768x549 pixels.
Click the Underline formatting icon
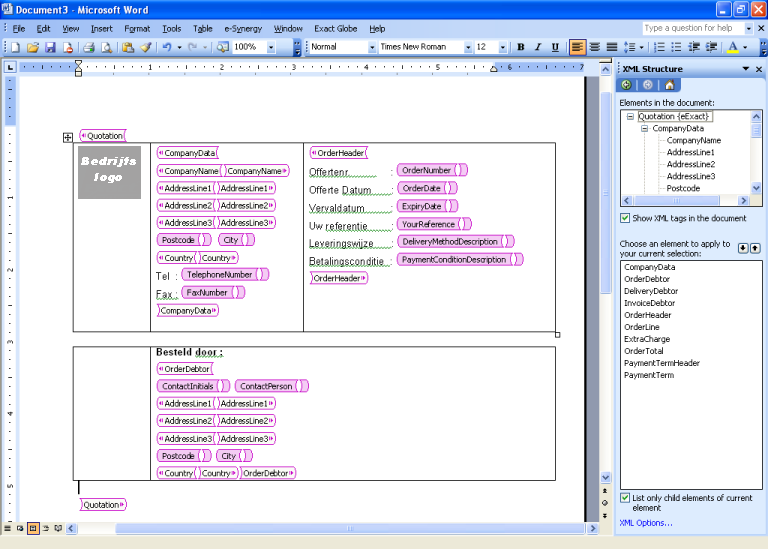coord(555,47)
